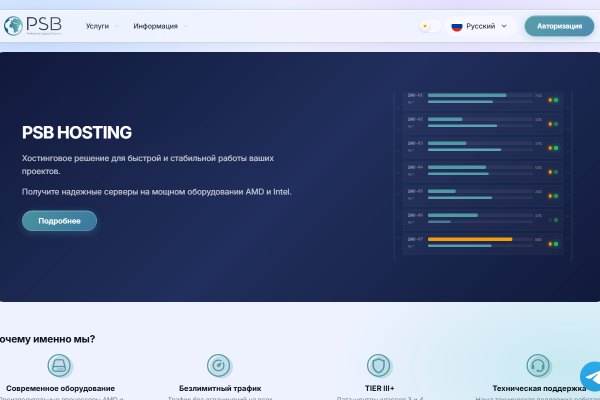Open the Услуги menu

pos(97,26)
